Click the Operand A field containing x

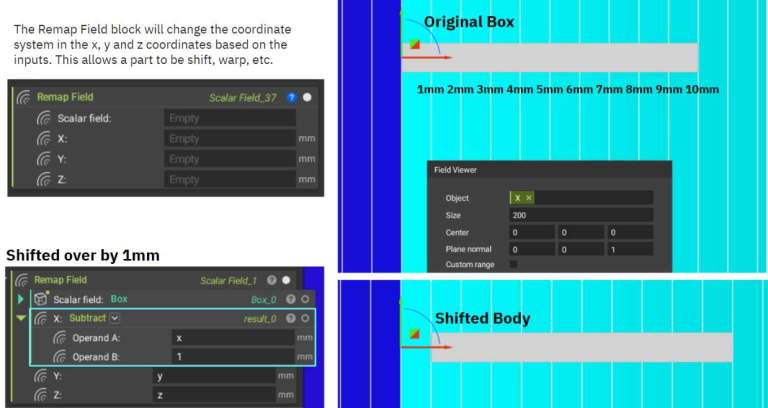click(233, 338)
